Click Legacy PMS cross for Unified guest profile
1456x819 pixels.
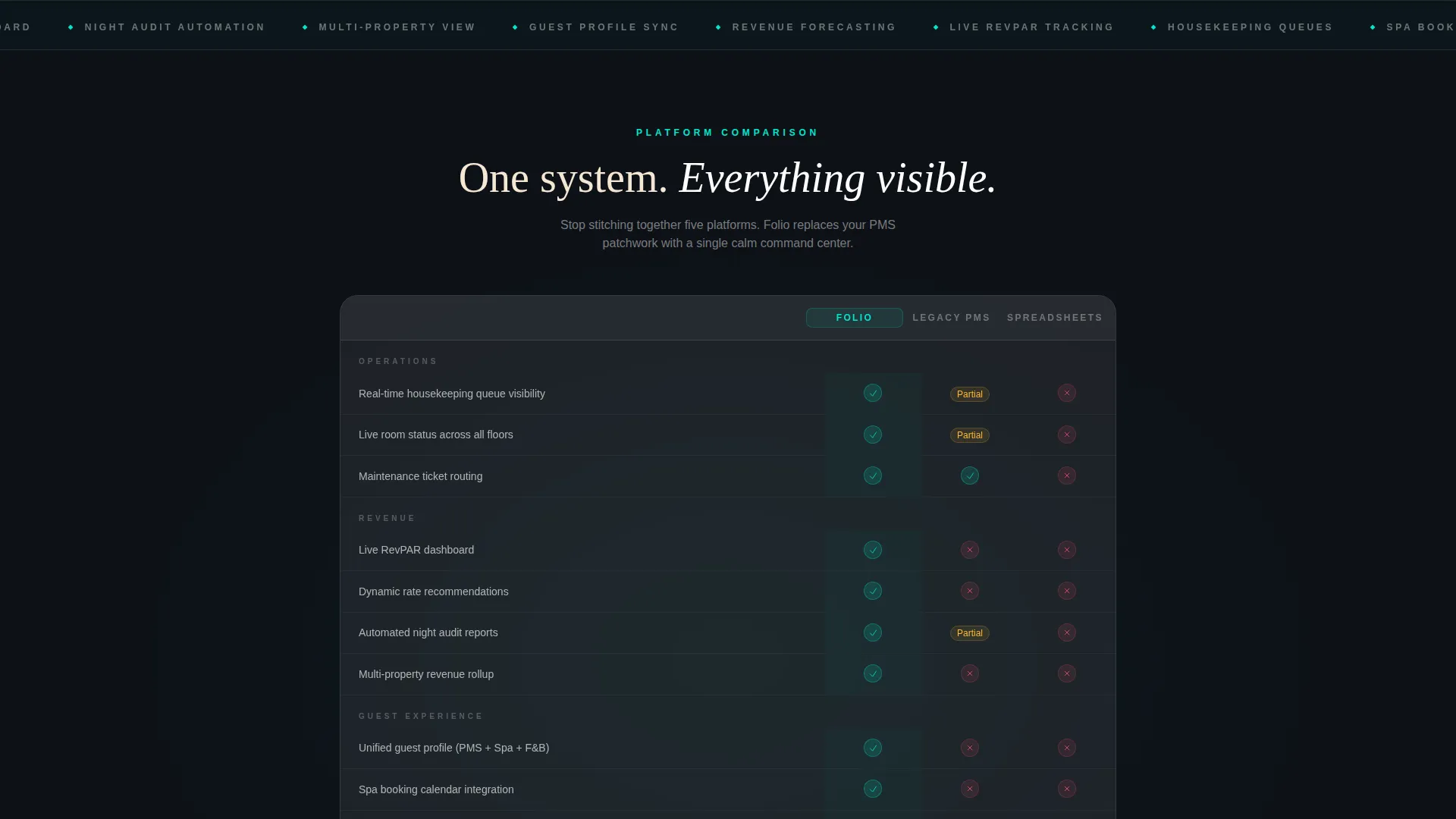970,748
